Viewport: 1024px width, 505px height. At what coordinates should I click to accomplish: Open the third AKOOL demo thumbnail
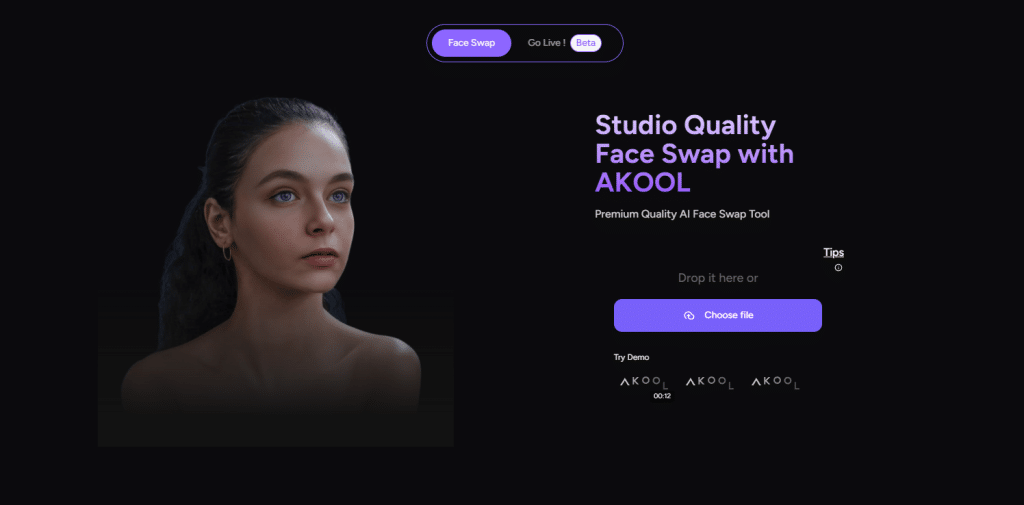coord(775,383)
